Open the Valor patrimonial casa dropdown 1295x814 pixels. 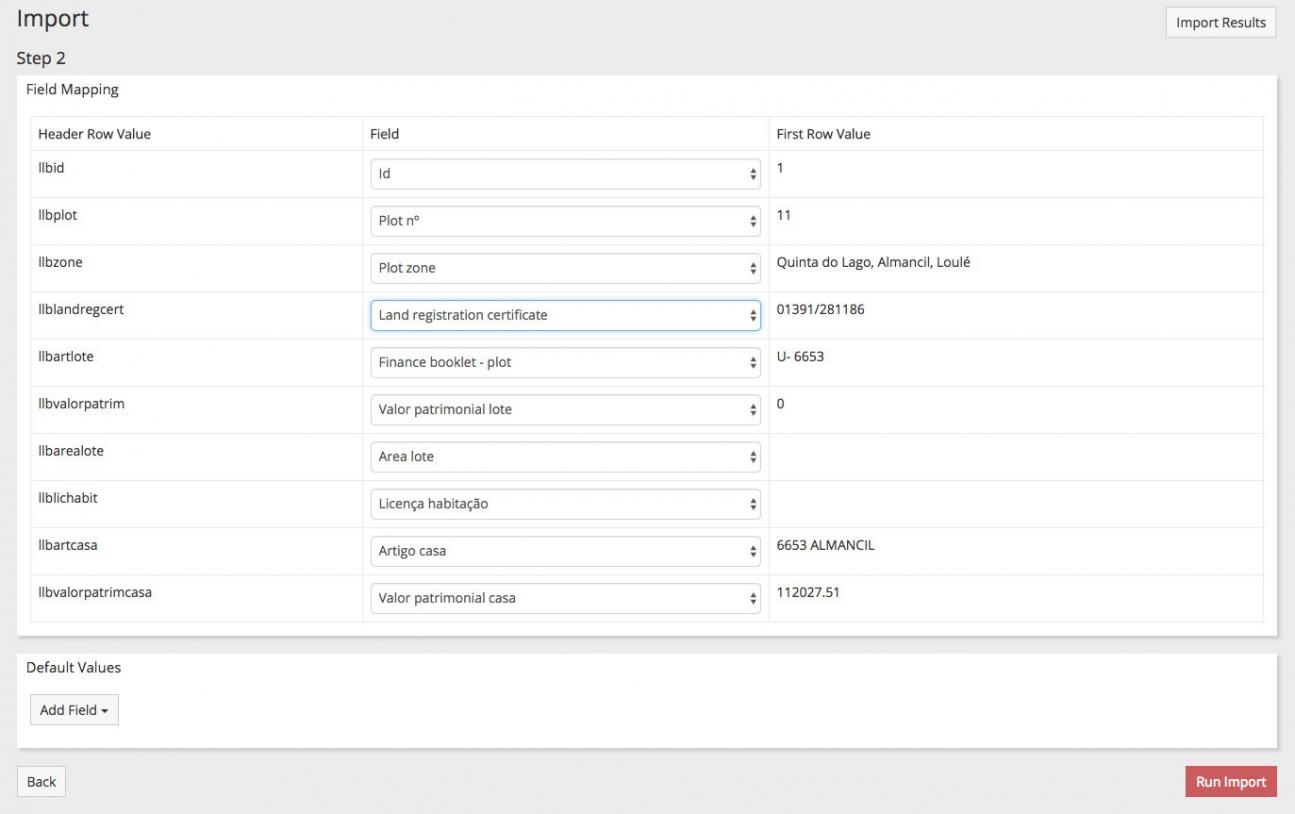(565, 598)
